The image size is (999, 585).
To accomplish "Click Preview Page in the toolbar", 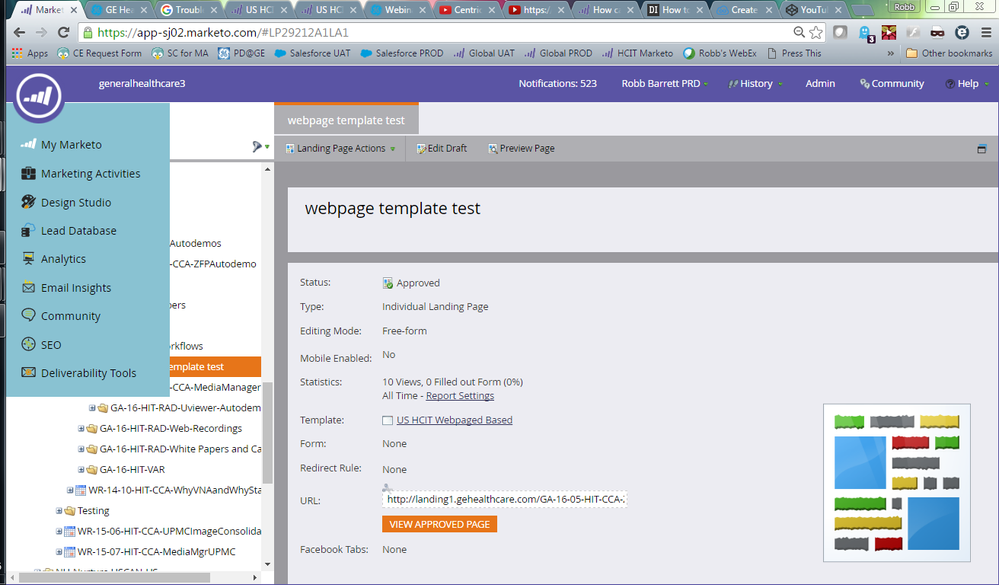I will pos(521,148).
